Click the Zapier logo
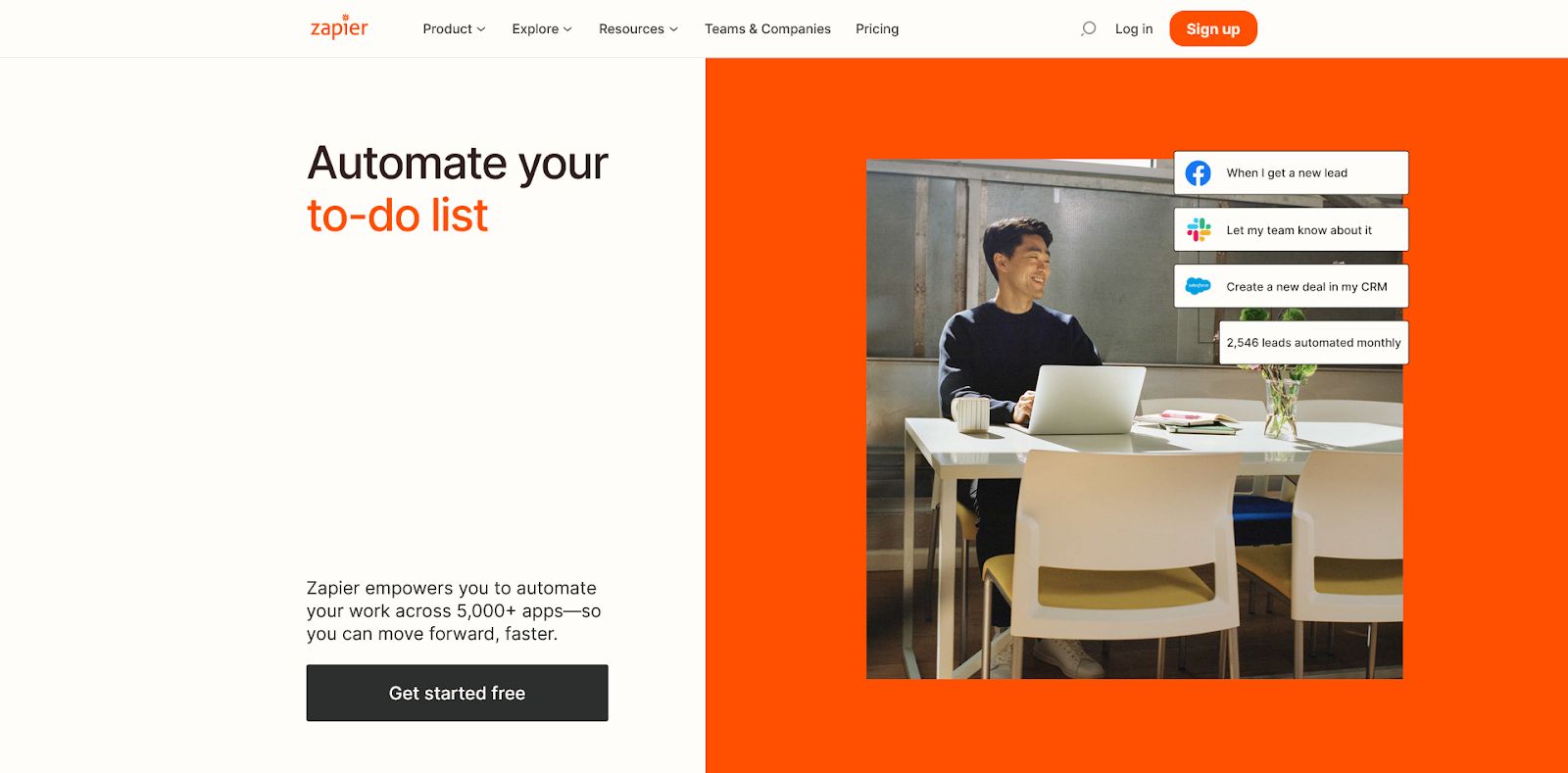This screenshot has height=773, width=1568. coord(339,27)
